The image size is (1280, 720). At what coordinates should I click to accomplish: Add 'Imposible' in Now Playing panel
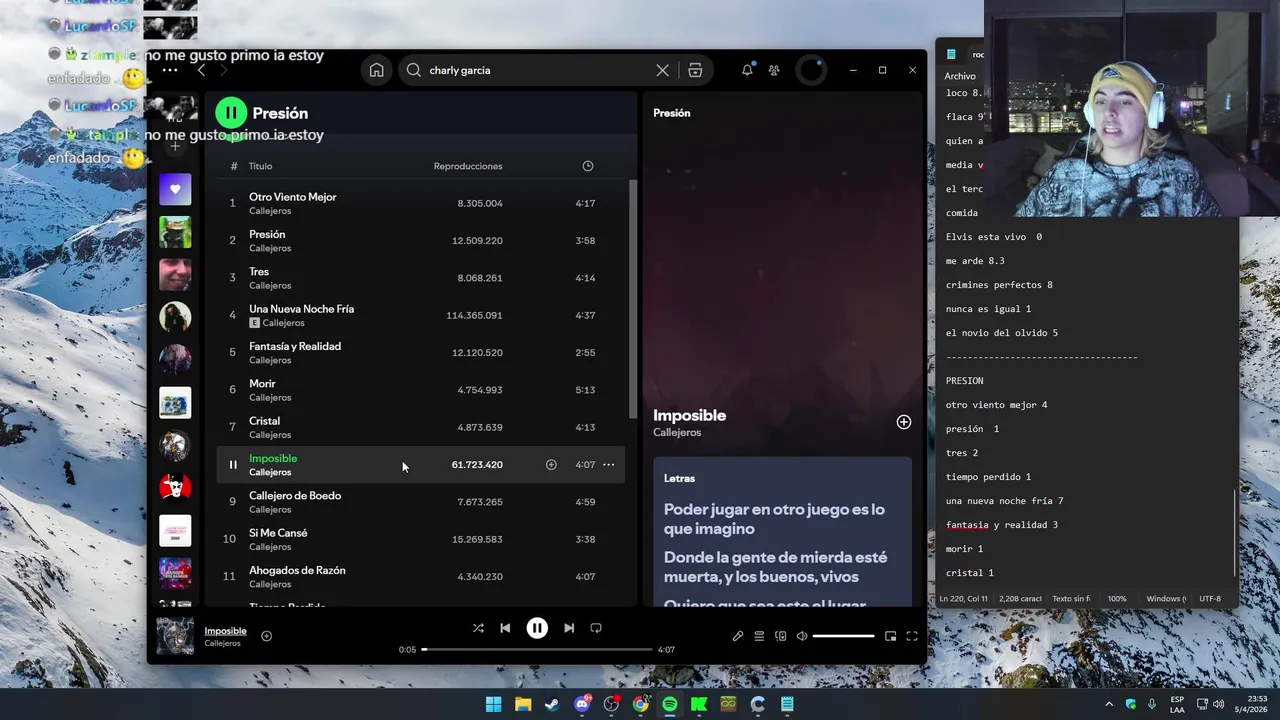point(903,422)
